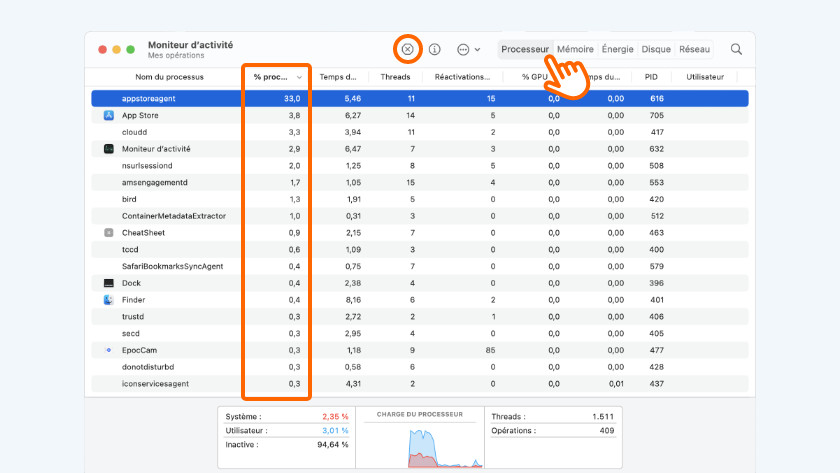Viewport: 840px width, 473px height.
Task: Click the Mes opérations subtitle
Action: coord(176,55)
